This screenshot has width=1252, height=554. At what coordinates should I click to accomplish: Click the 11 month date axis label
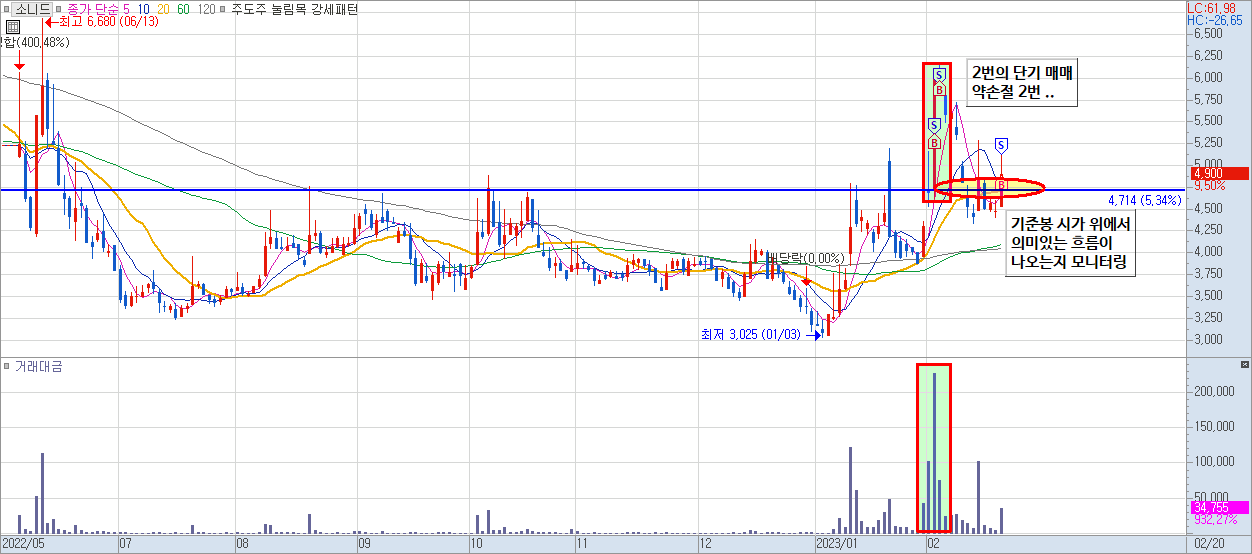[x=582, y=545]
